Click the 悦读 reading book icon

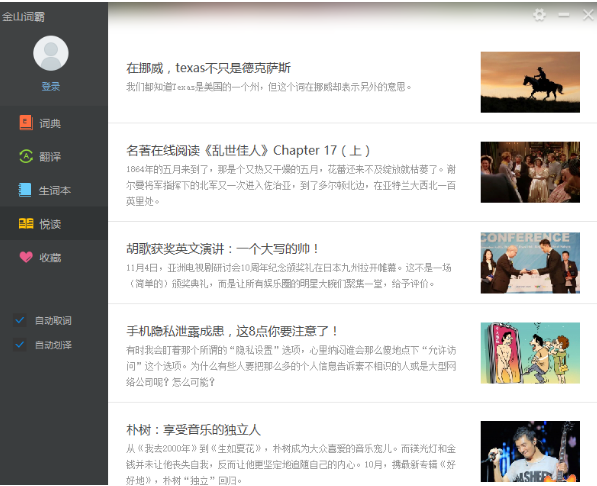[26, 224]
